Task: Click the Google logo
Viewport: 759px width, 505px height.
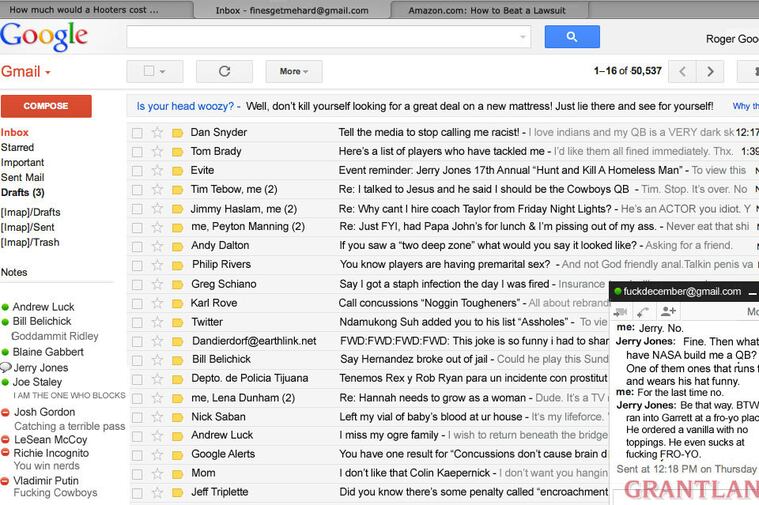Action: point(44,37)
